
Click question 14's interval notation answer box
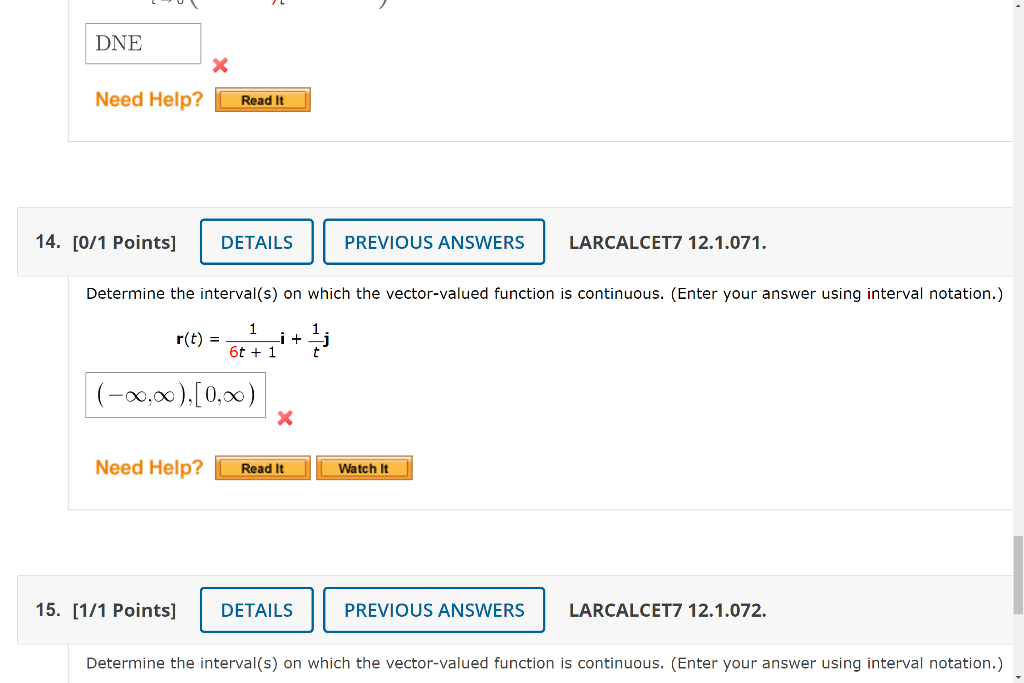pyautogui.click(x=175, y=394)
